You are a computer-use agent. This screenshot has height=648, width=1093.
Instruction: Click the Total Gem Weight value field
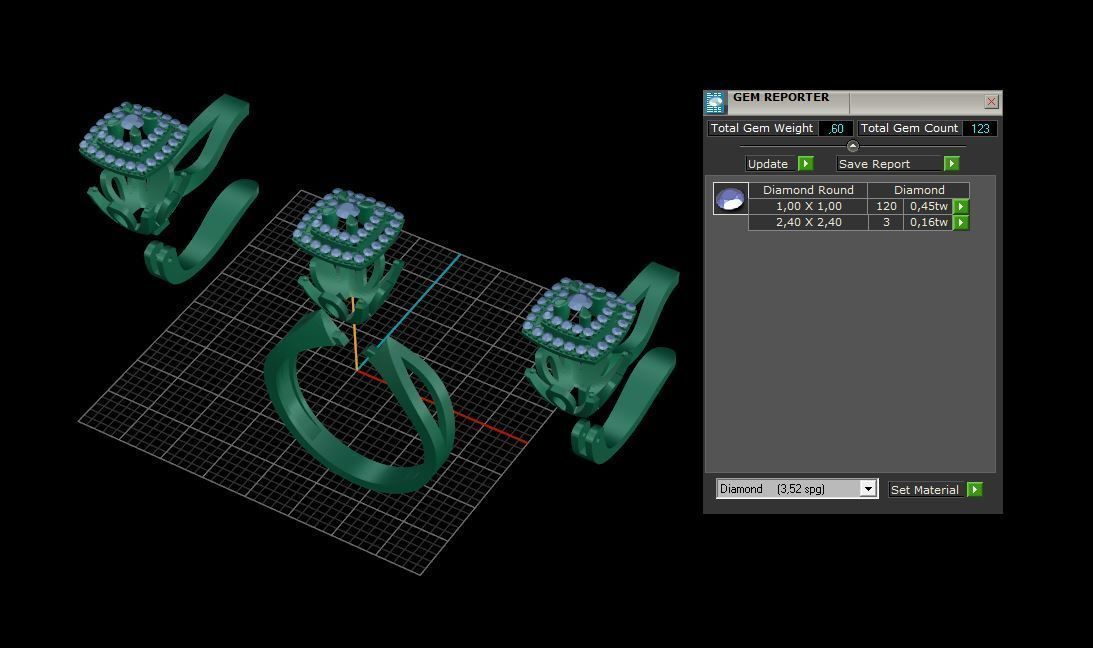point(837,128)
